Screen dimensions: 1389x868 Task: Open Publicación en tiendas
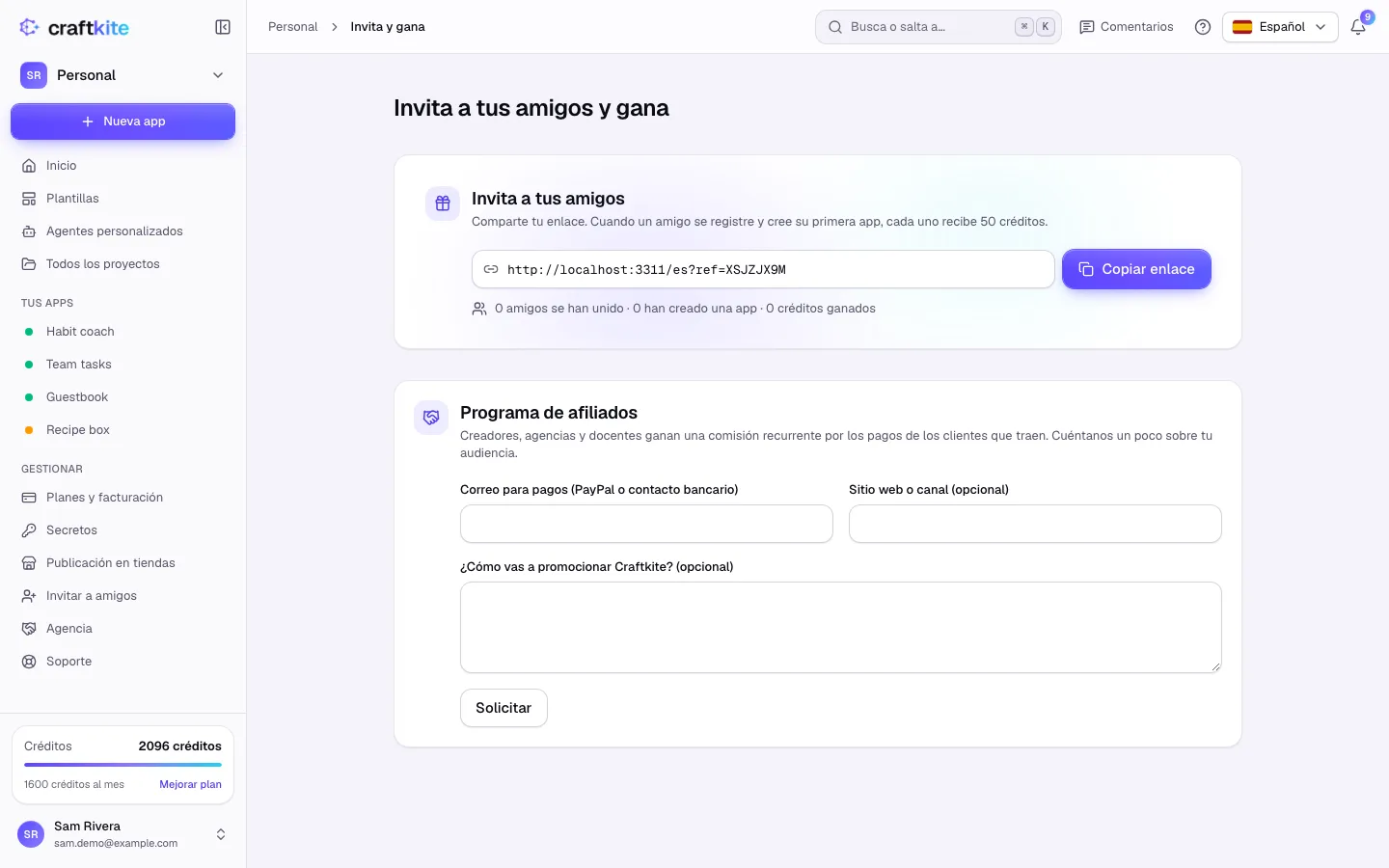point(123,563)
